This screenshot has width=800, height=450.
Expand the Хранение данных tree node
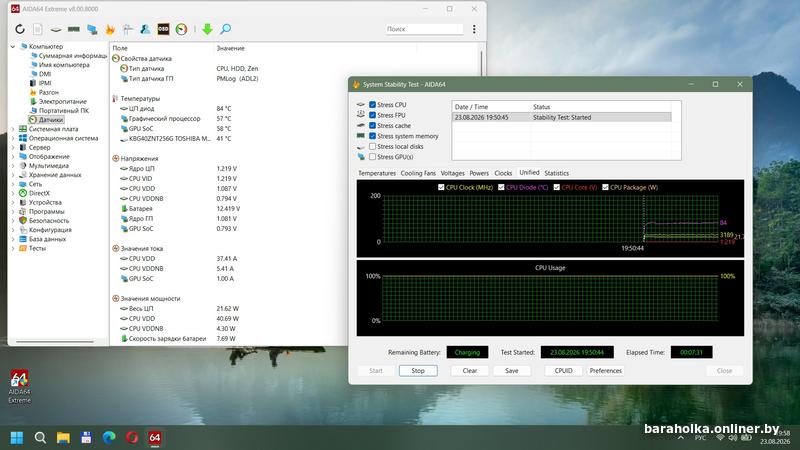[13, 175]
